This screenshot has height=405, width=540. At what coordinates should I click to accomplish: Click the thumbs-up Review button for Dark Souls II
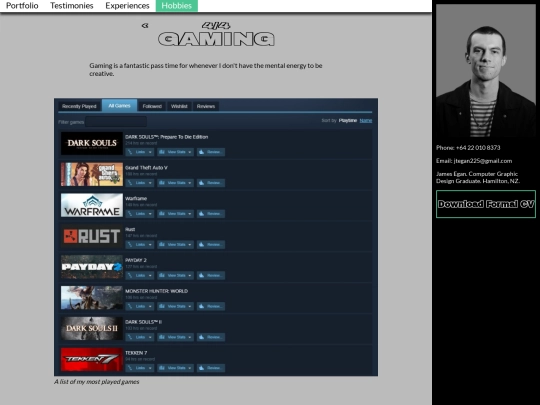211,337
